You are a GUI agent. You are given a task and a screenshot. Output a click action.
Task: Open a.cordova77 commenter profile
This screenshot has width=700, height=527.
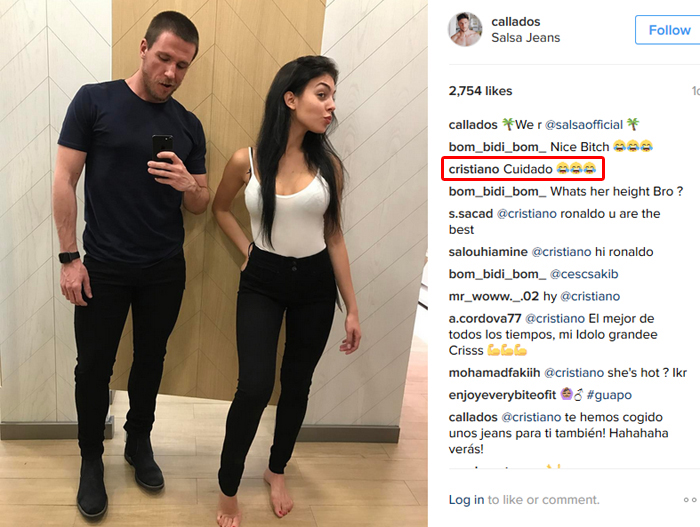coord(485,318)
